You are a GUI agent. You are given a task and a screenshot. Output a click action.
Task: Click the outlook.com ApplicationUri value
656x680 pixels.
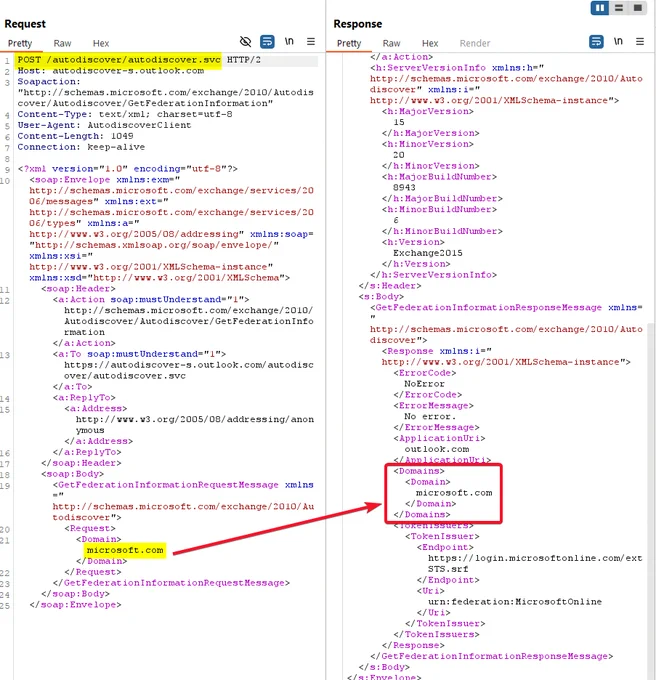click(x=437, y=449)
